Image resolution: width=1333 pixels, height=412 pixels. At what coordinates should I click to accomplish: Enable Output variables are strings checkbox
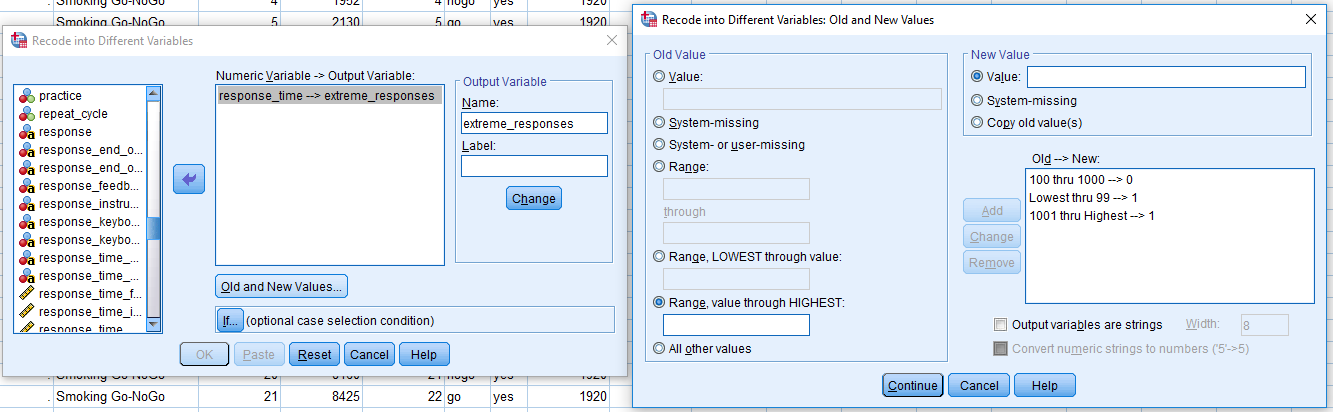pos(1000,325)
